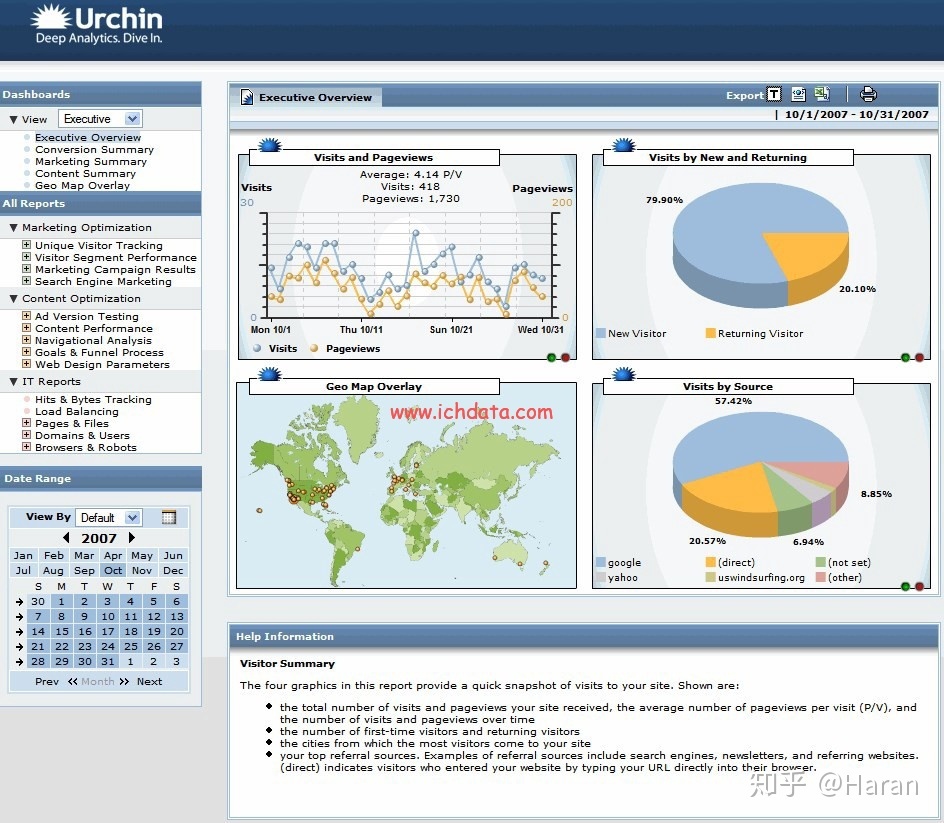Viewport: 944px width, 823px height.
Task: Click green dot on New and Returning chart
Action: (x=905, y=358)
